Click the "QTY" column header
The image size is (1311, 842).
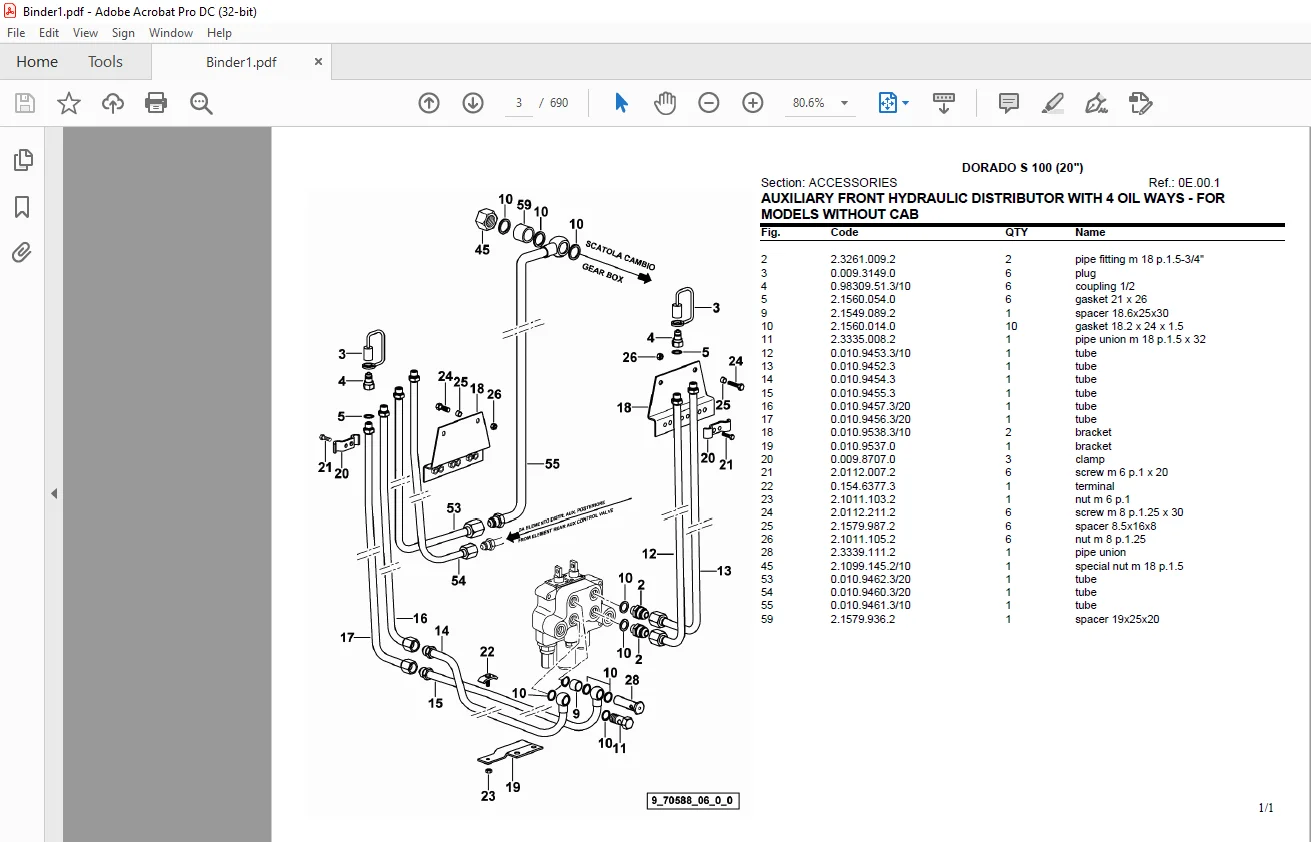click(x=1016, y=232)
